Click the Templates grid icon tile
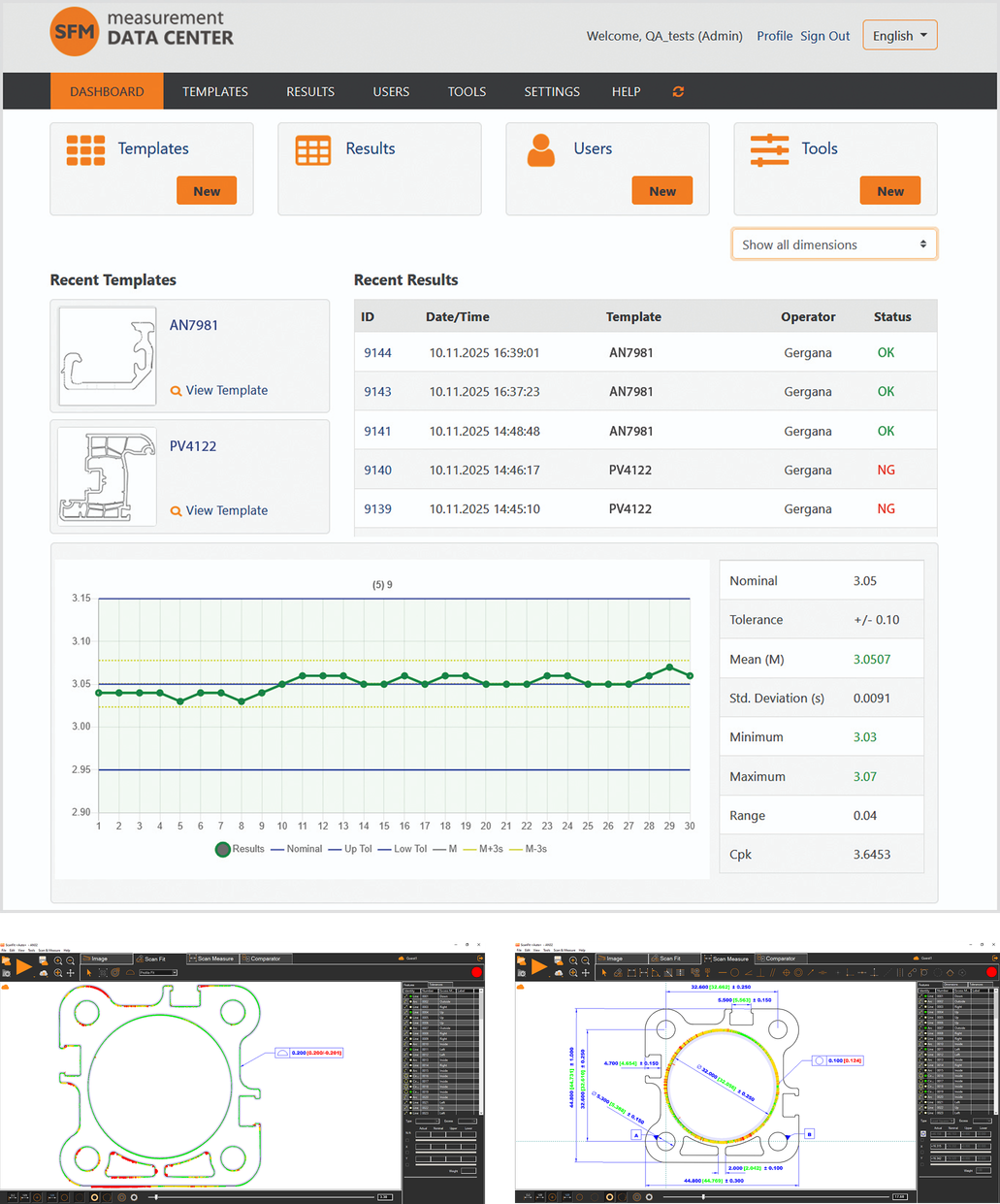 [85, 150]
